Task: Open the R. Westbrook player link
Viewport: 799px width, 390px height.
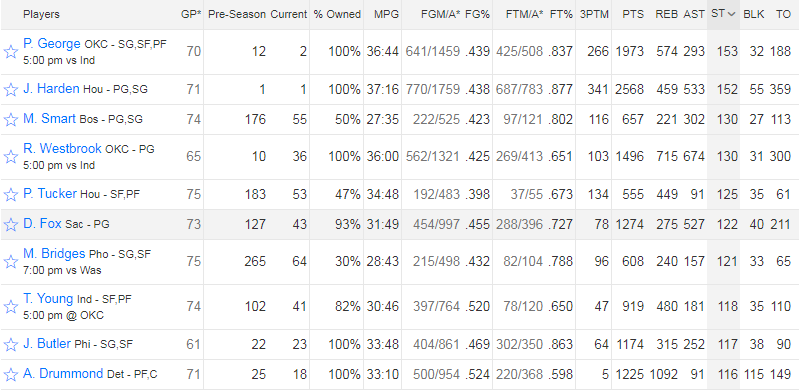Action: click(x=62, y=149)
